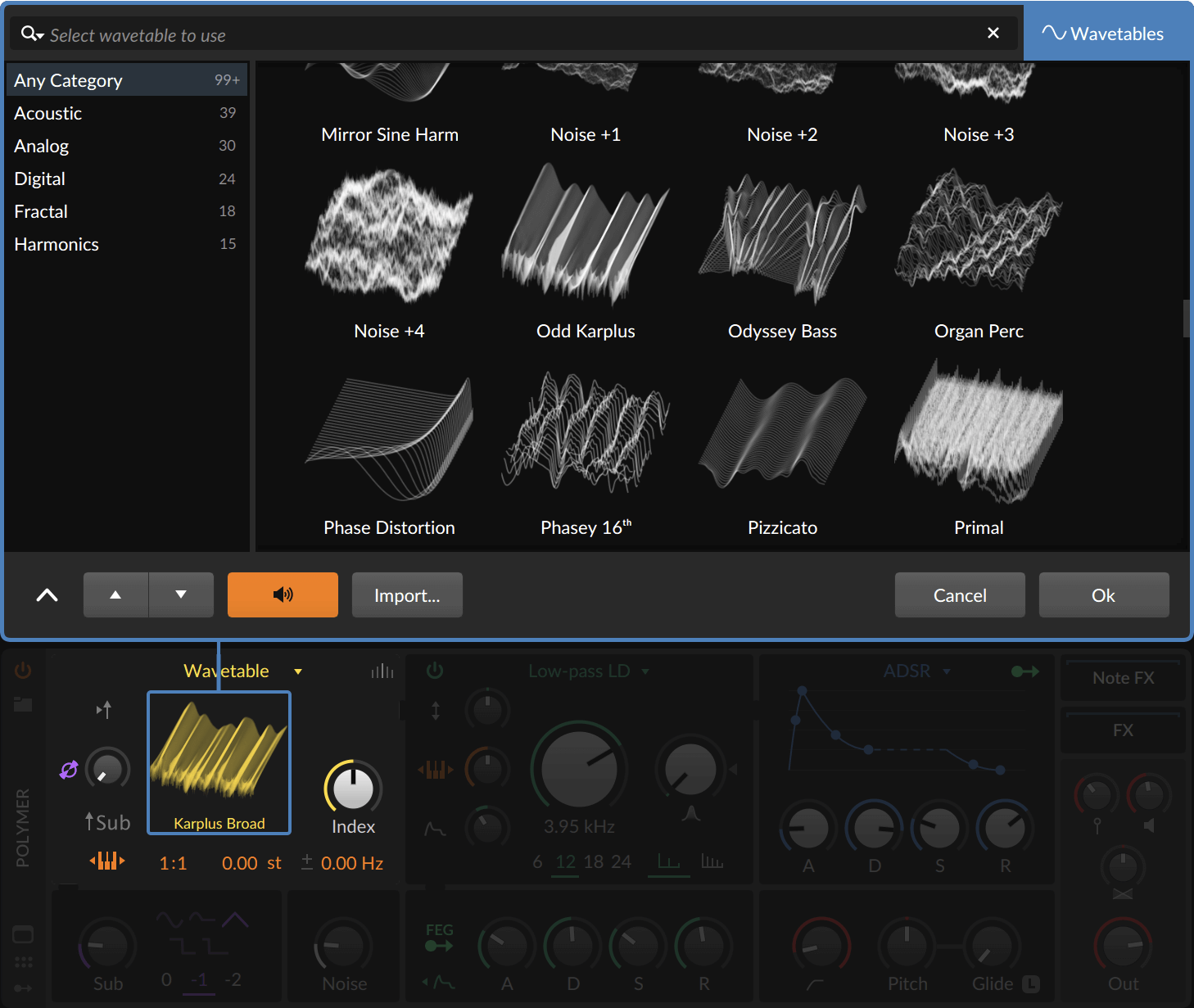Click the filter keytracking piano icon
The height and width of the screenshot is (1008, 1194).
point(435,769)
